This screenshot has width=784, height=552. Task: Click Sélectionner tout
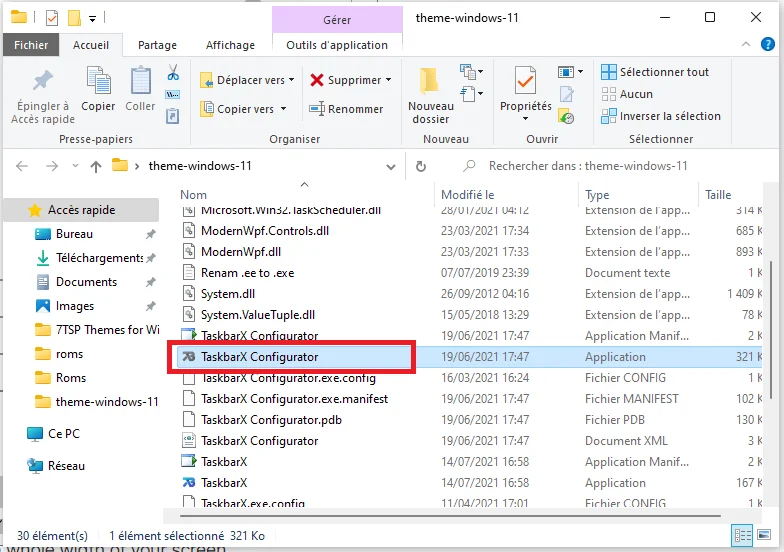[655, 72]
